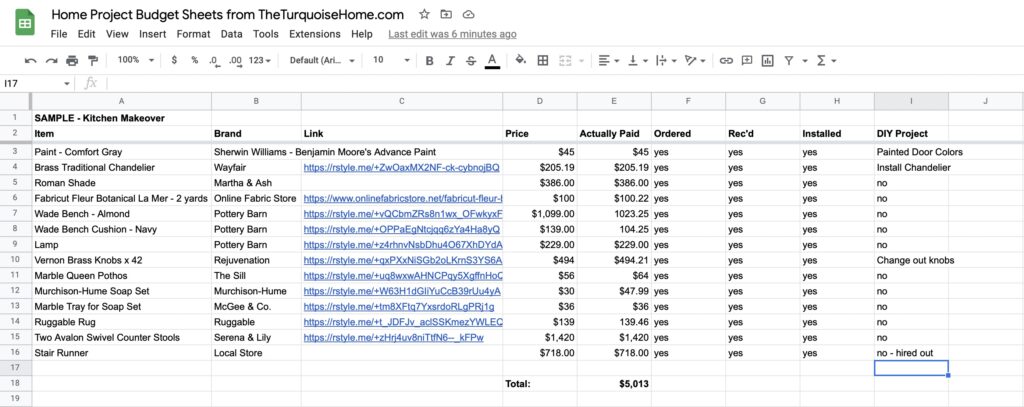Toggle strikethrough formatting
1024x407 pixels.
pyautogui.click(x=471, y=61)
